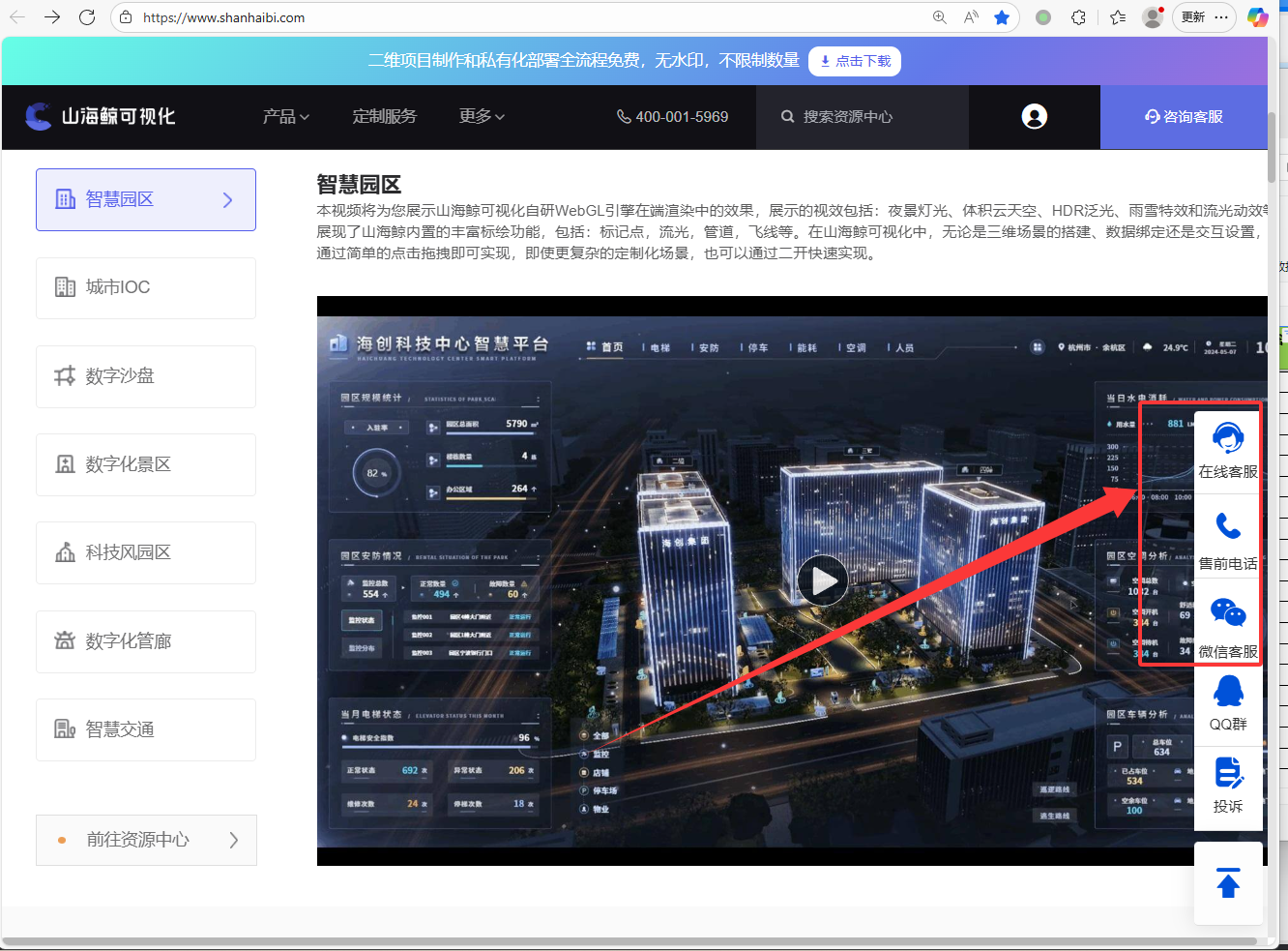Toggle the favorites star for this page
1288x951 pixels.
coord(1002,17)
